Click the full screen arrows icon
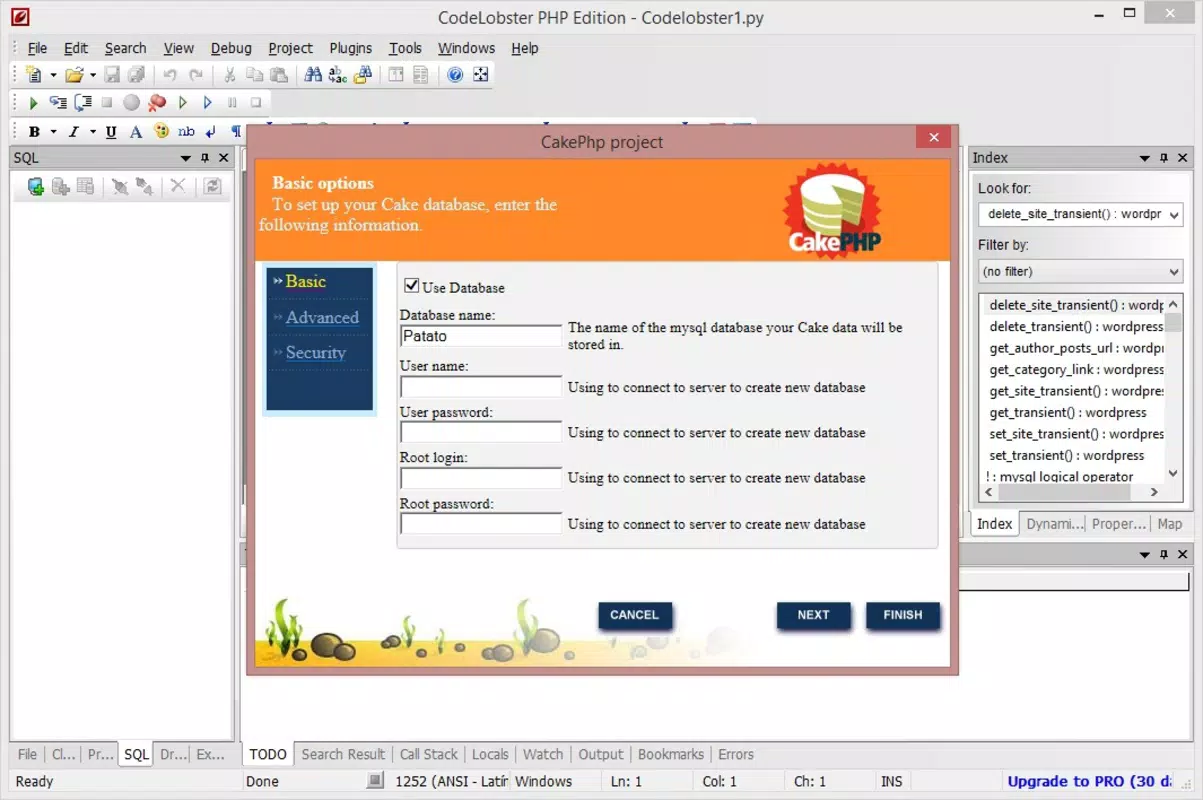Screen dimensions: 1203x800 (481, 75)
